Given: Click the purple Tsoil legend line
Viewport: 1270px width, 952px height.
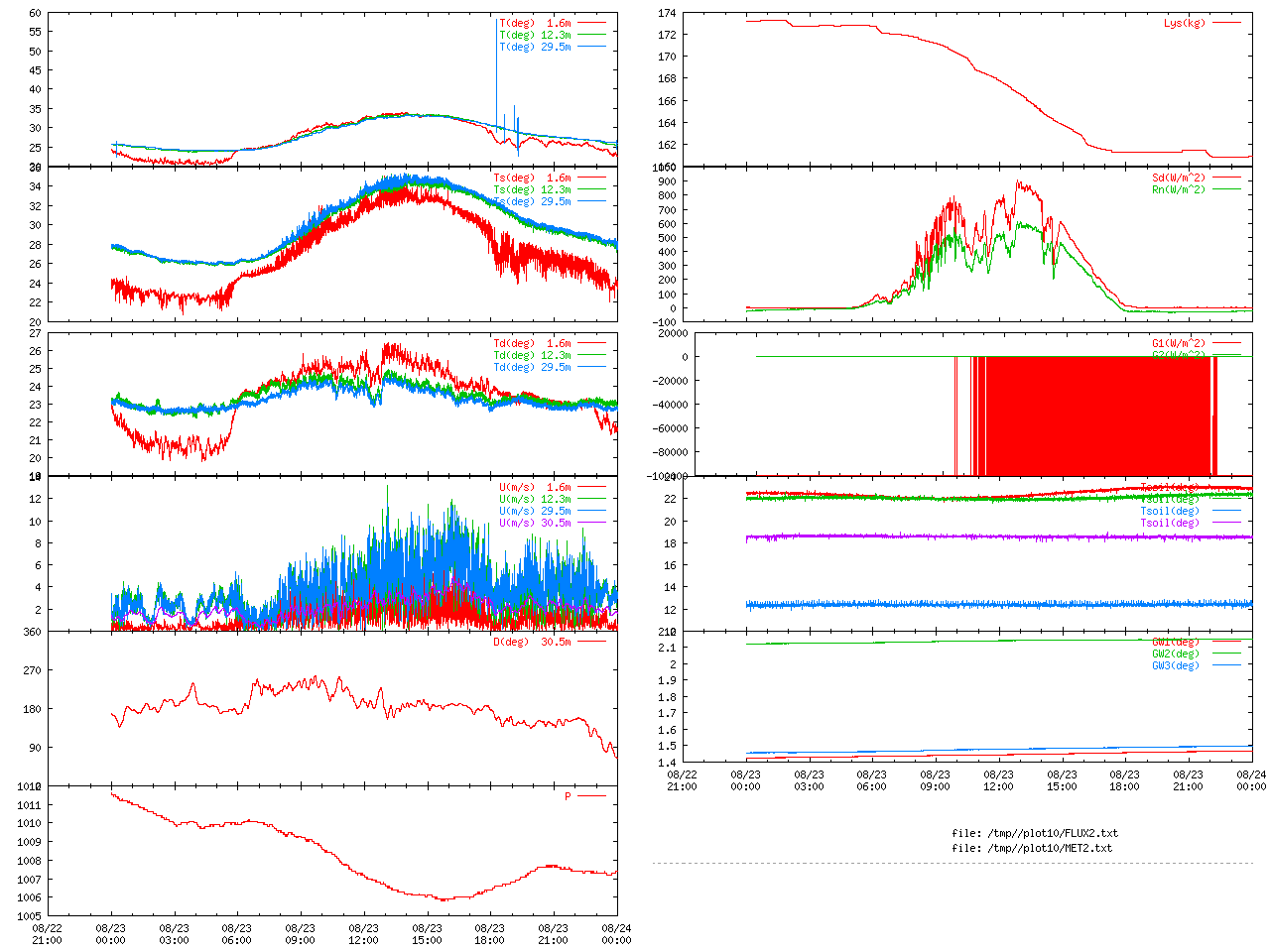Looking at the screenshot, I should click(1226, 523).
